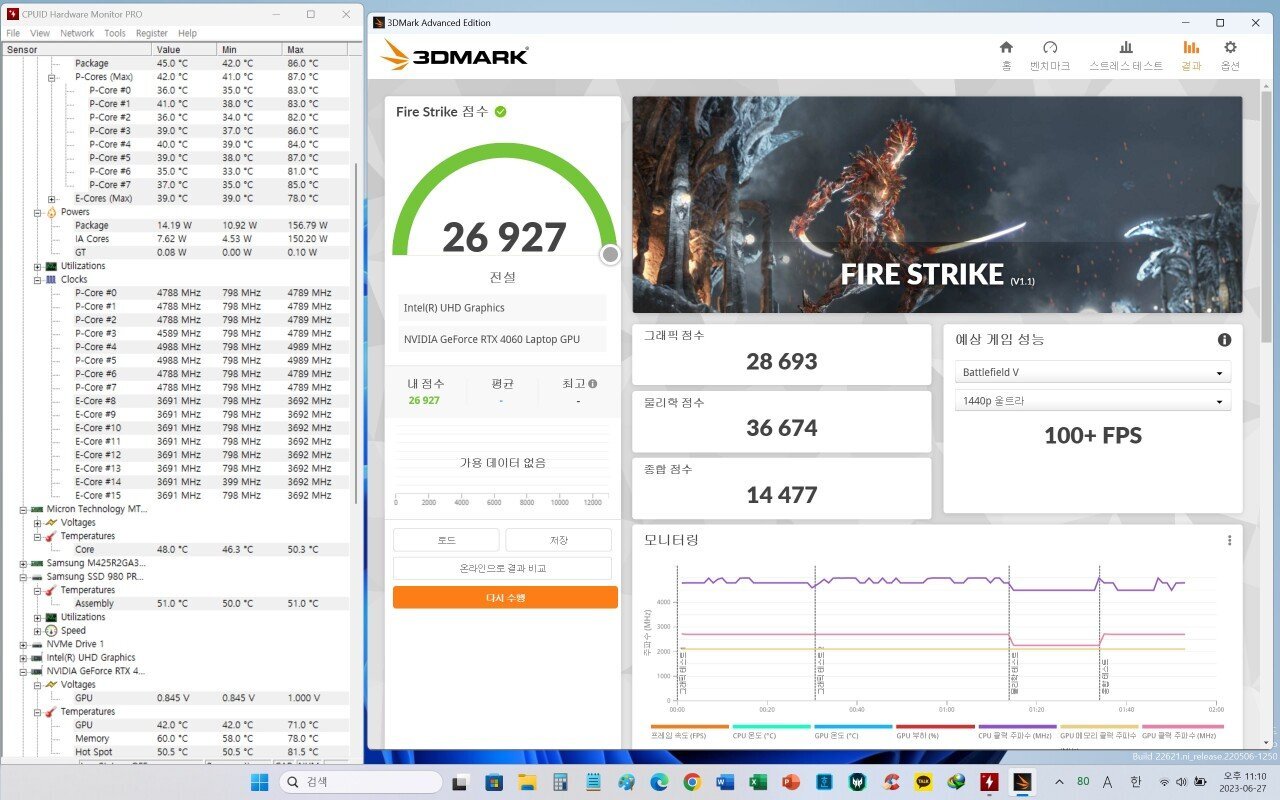Open the Network menu in HWMonitor
The width and height of the screenshot is (1280, 800).
tap(77, 33)
